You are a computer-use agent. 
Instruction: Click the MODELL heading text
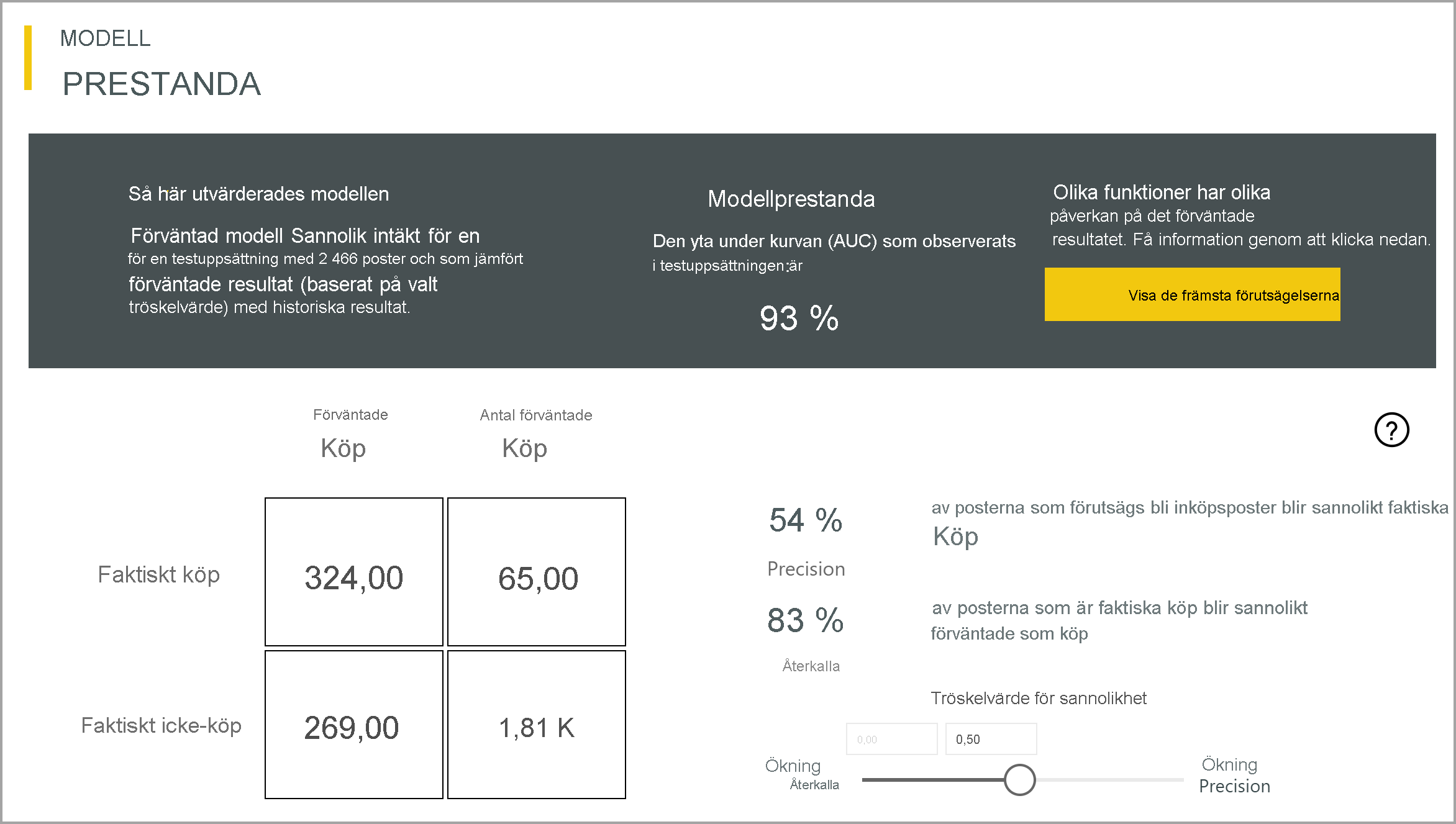pyautogui.click(x=105, y=38)
